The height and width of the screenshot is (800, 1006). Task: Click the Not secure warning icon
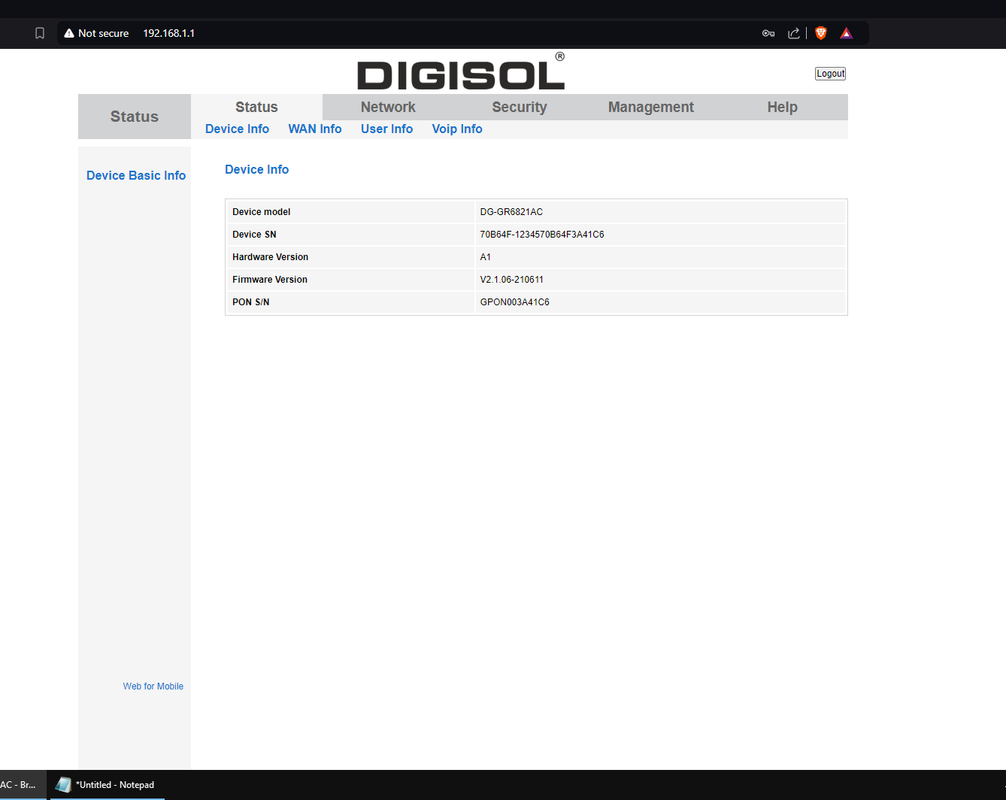coord(69,33)
